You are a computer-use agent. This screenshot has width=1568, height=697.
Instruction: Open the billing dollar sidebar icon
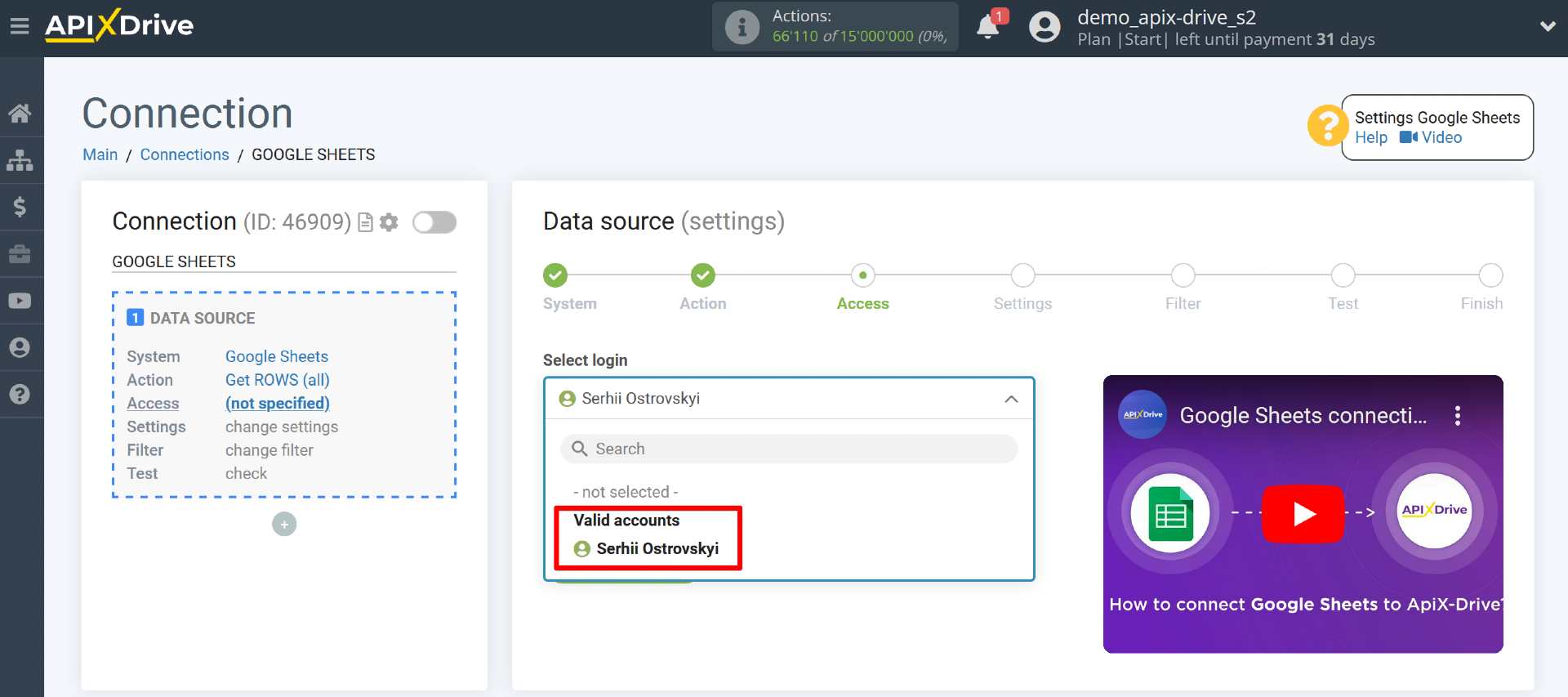pyautogui.click(x=20, y=207)
